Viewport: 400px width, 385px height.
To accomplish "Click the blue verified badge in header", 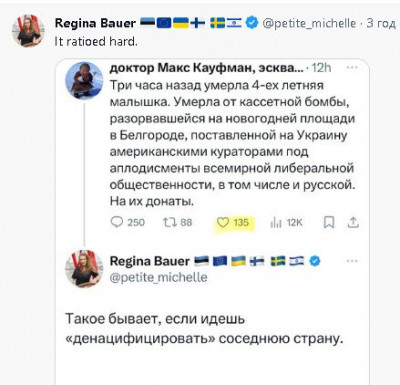I will click(x=252, y=23).
